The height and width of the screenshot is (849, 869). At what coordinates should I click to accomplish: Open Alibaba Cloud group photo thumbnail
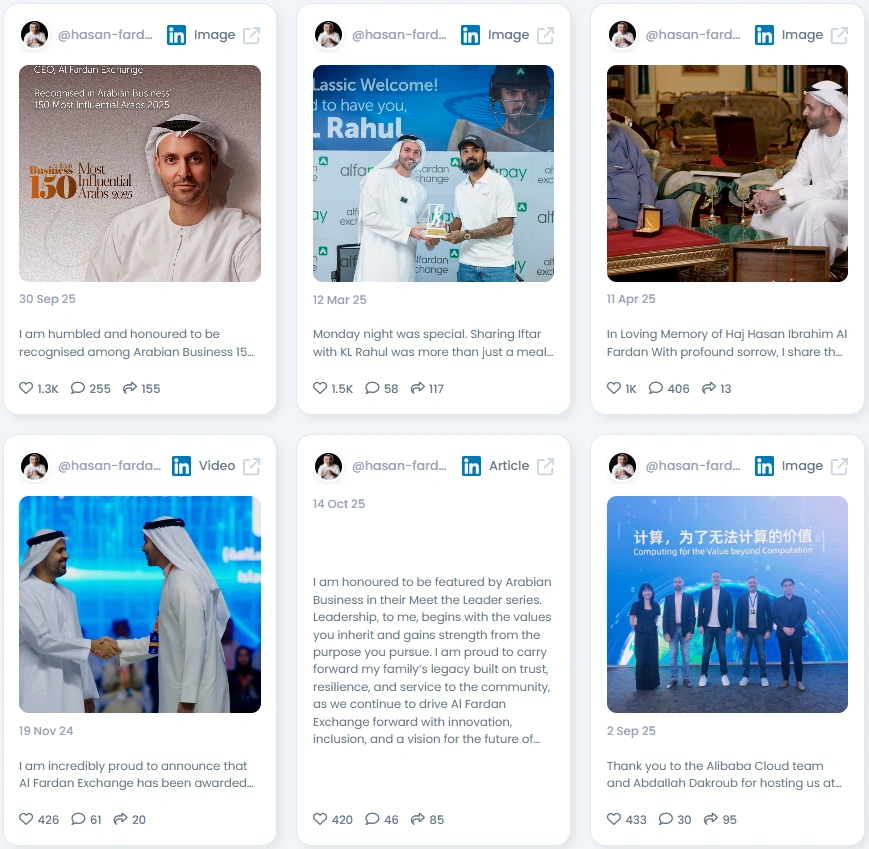[x=727, y=604]
